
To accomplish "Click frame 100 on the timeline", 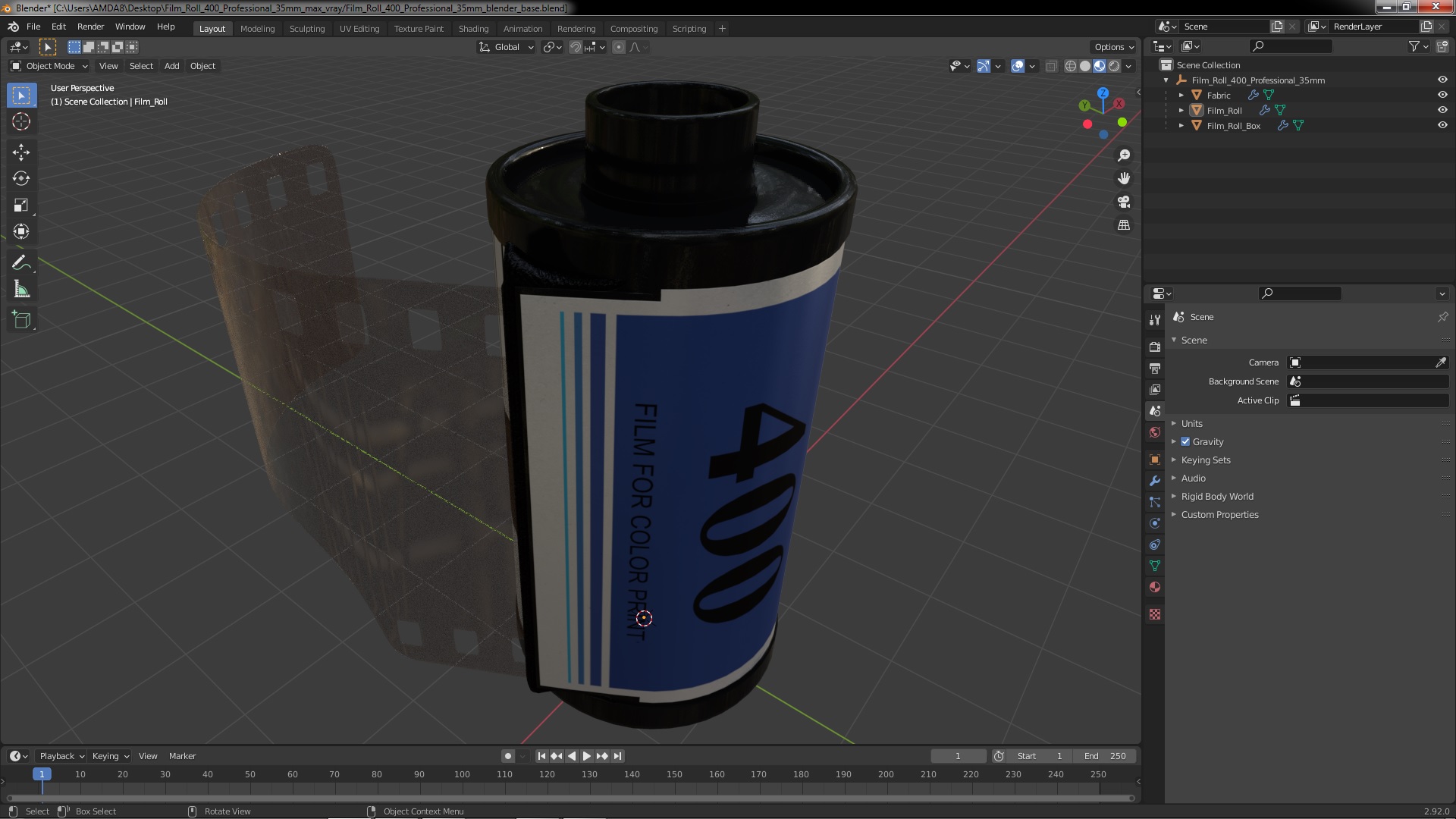I will pos(462,774).
